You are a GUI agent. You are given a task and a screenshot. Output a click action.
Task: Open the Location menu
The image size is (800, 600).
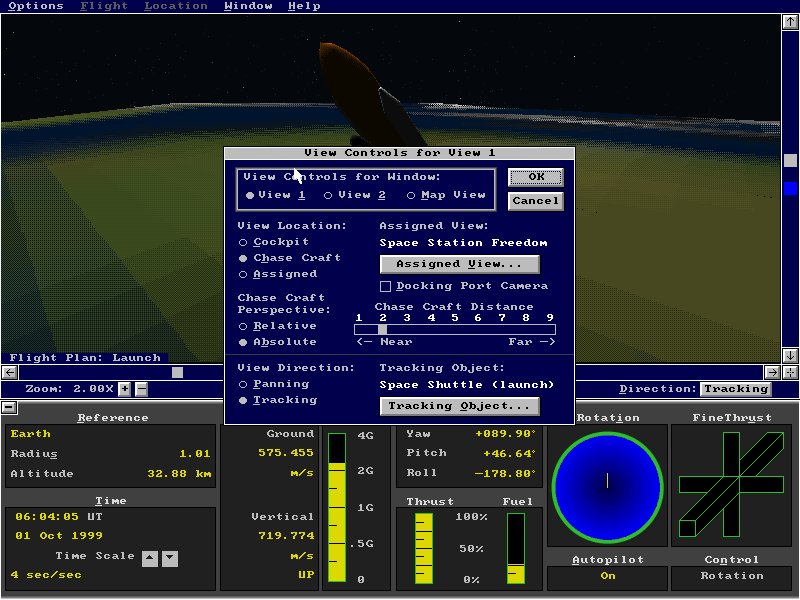(x=176, y=6)
